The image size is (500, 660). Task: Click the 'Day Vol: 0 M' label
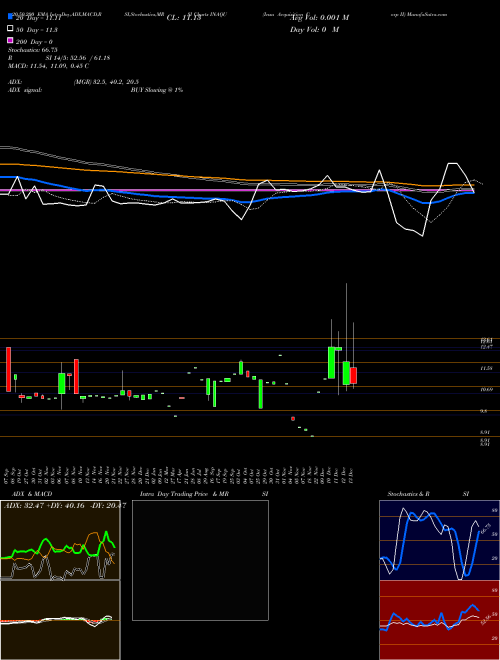click(314, 29)
